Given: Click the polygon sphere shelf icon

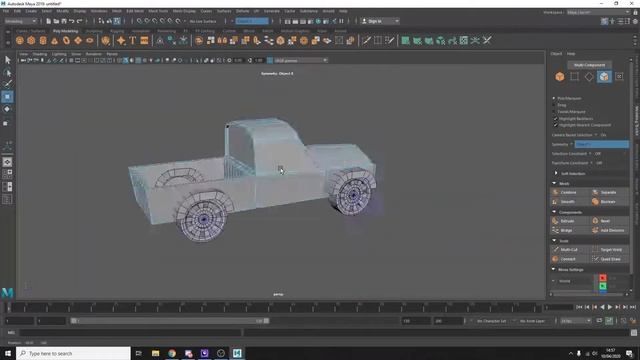Looking at the screenshot, I should (x=20, y=40).
